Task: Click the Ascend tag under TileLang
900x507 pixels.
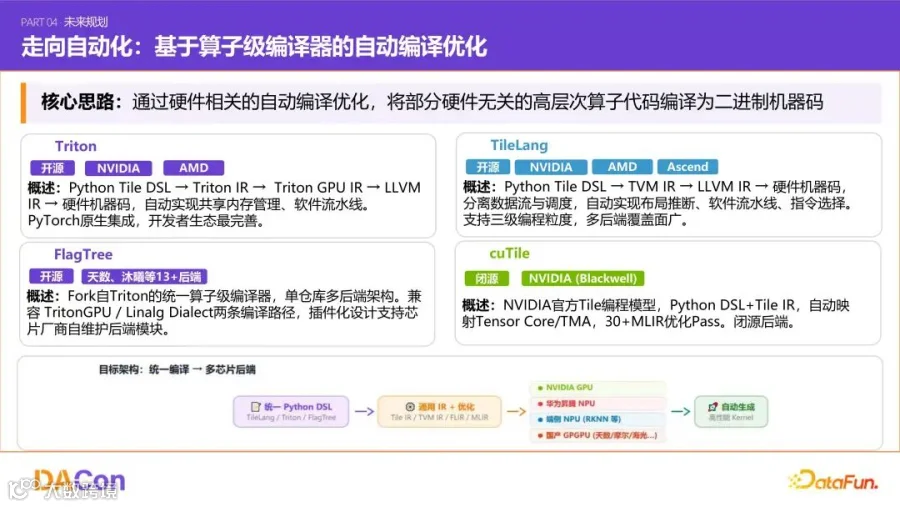Action: [x=688, y=167]
